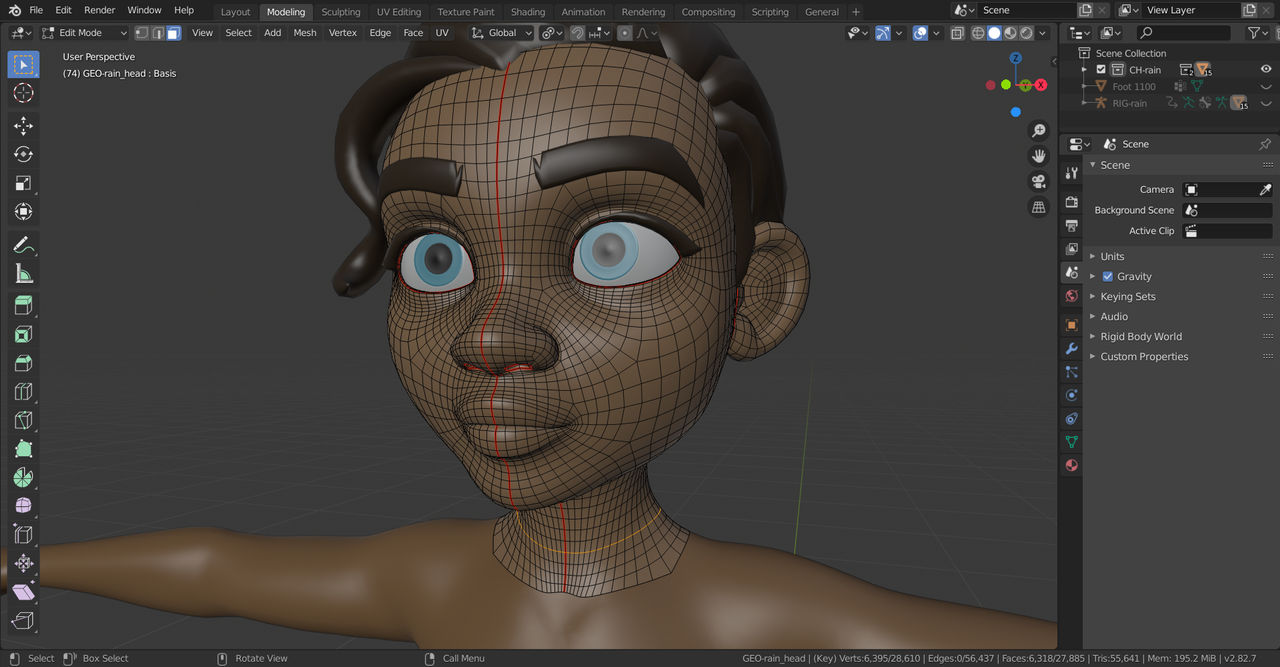This screenshot has width=1280, height=667.
Task: Select the Bevel tool
Action: (24, 363)
